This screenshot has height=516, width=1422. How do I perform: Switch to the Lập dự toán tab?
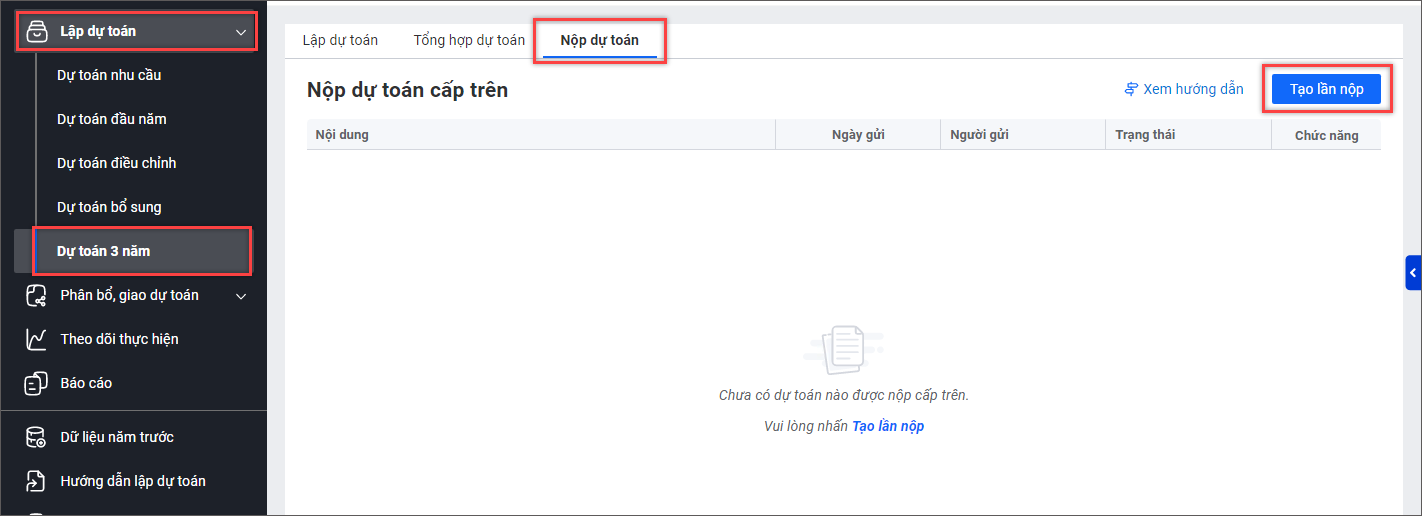click(340, 40)
